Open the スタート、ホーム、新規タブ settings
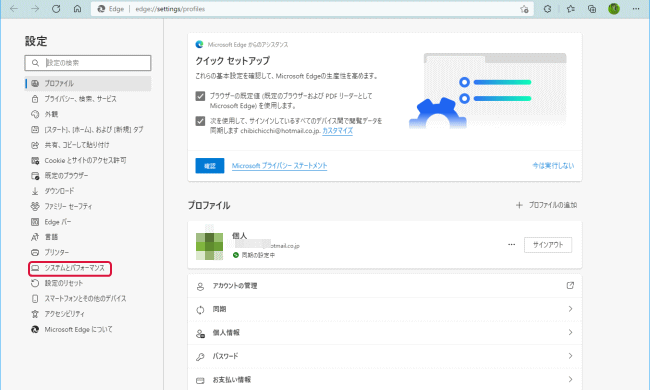Viewport: 650px width, 390px height. (88, 129)
